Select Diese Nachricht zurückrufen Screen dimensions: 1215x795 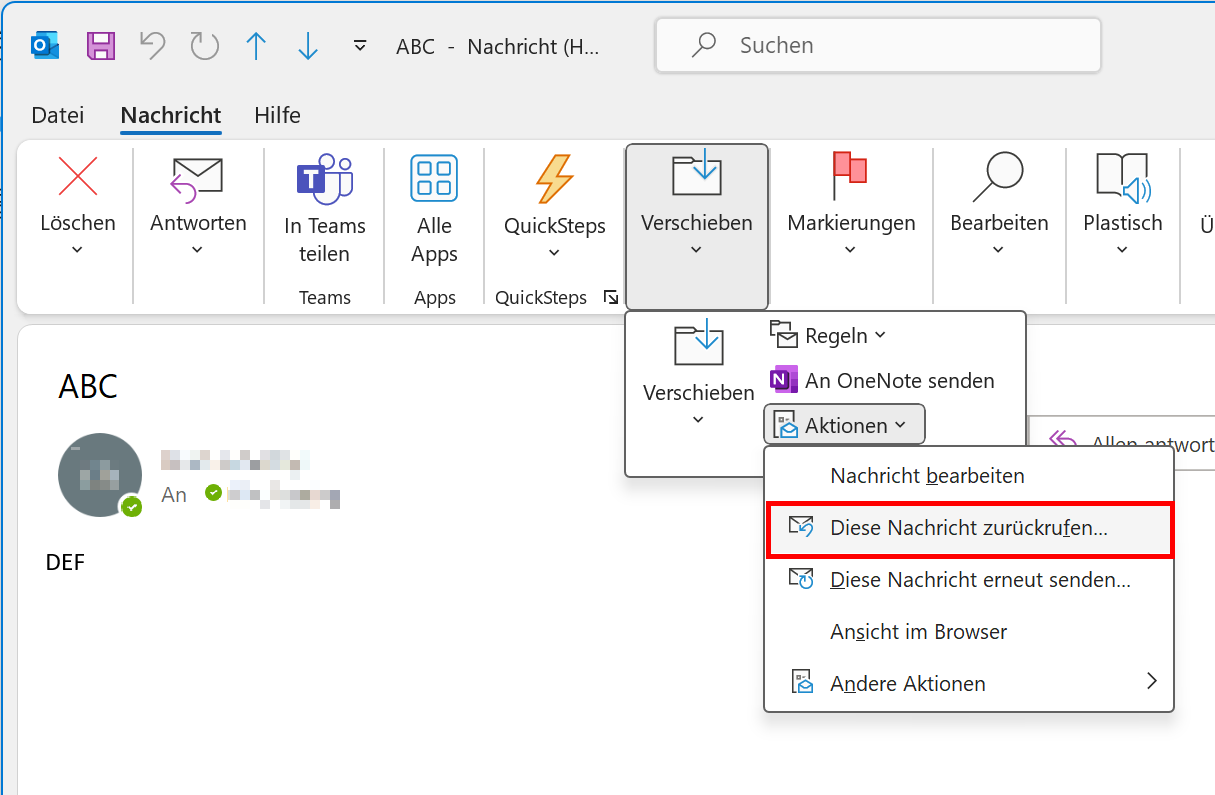click(x=968, y=529)
